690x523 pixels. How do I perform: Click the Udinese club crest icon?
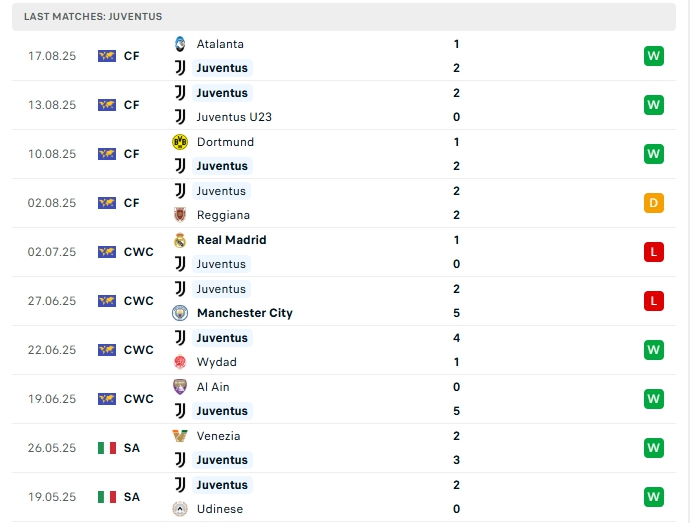(x=180, y=509)
